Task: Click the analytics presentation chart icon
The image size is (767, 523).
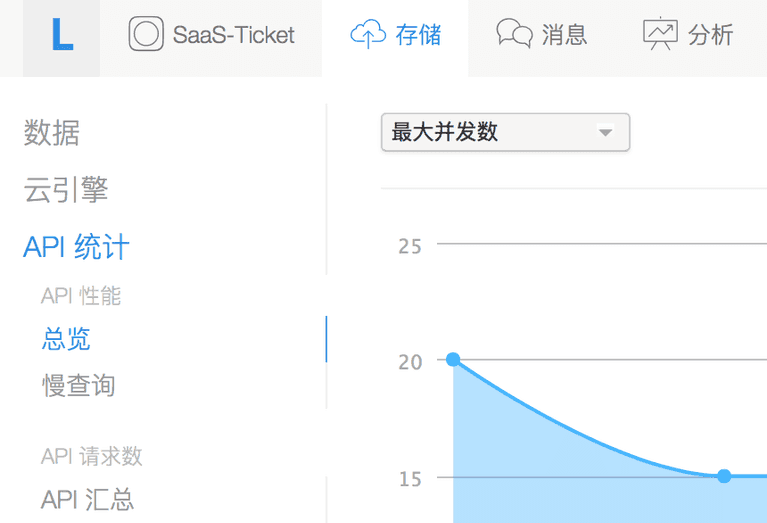Action: click(x=660, y=35)
